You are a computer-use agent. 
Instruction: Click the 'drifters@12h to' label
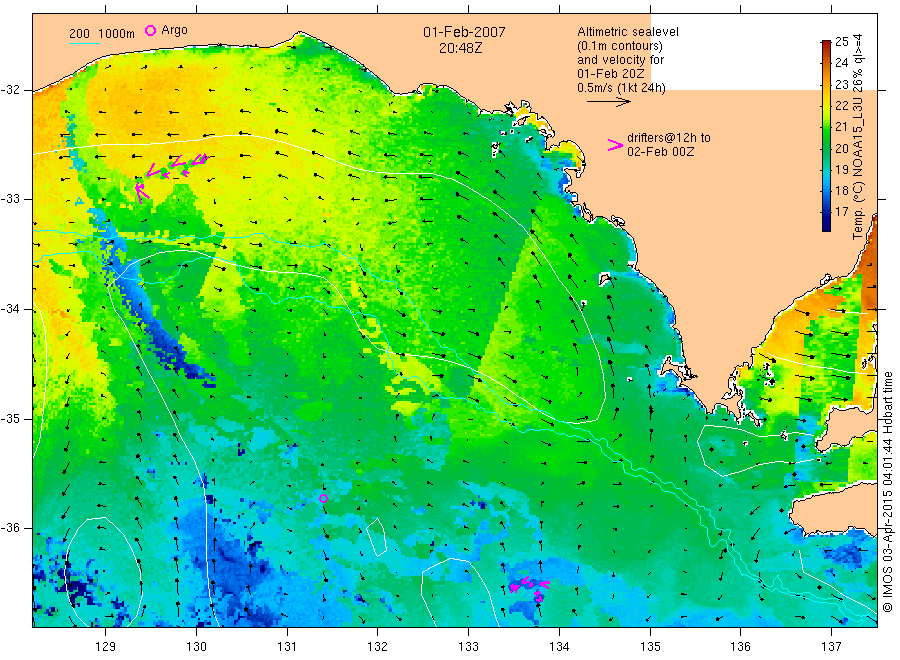click(x=669, y=138)
